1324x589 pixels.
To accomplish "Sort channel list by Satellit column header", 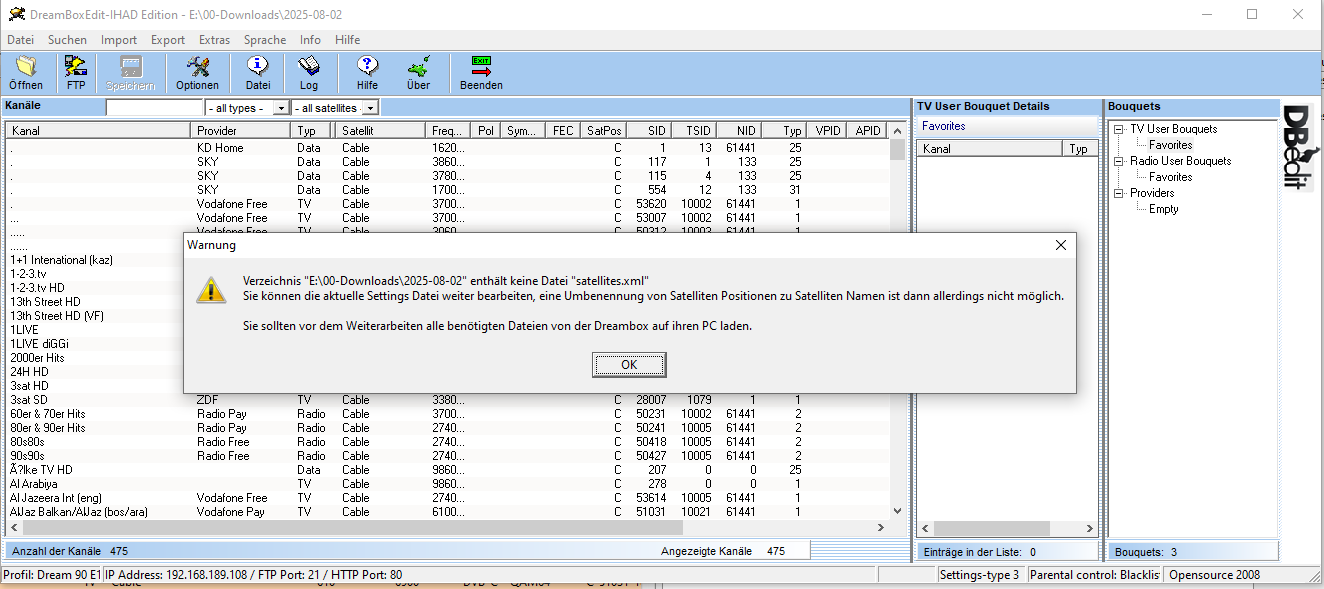I will coord(381,131).
